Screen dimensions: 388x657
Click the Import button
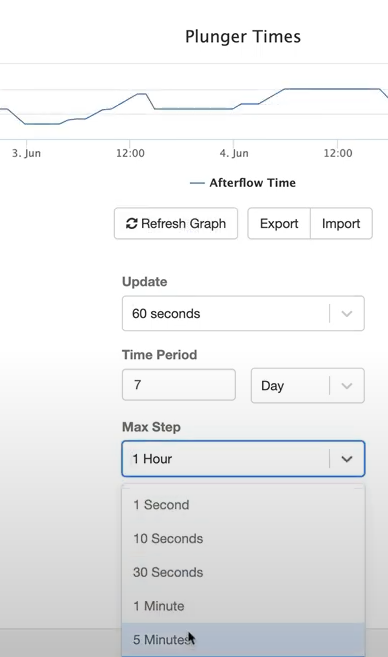point(341,223)
